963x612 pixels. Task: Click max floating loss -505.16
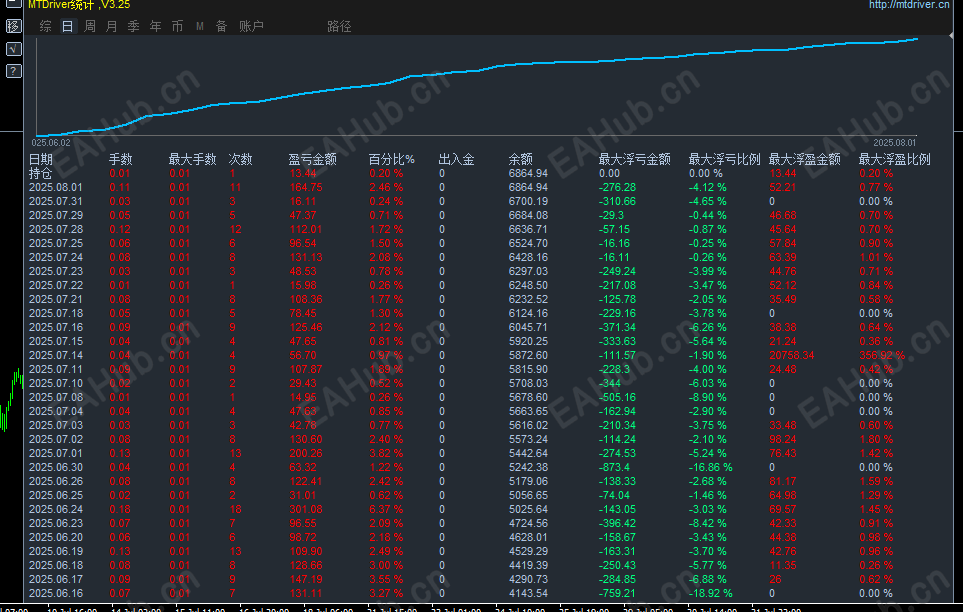617,398
